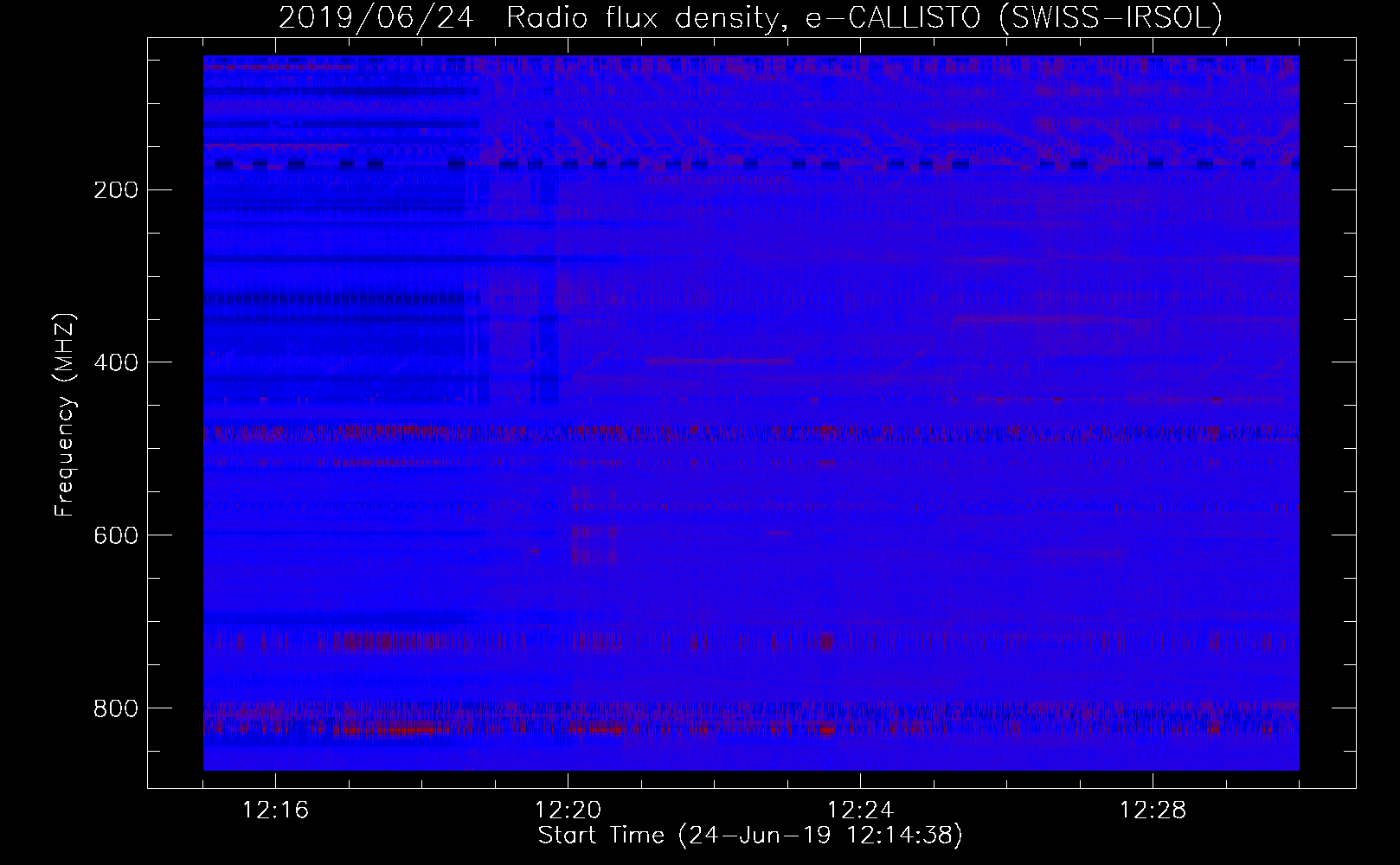Click the plot title '2019/06/24 Radio flux density'
This screenshot has width=1400, height=865.
pyautogui.click(x=533, y=18)
